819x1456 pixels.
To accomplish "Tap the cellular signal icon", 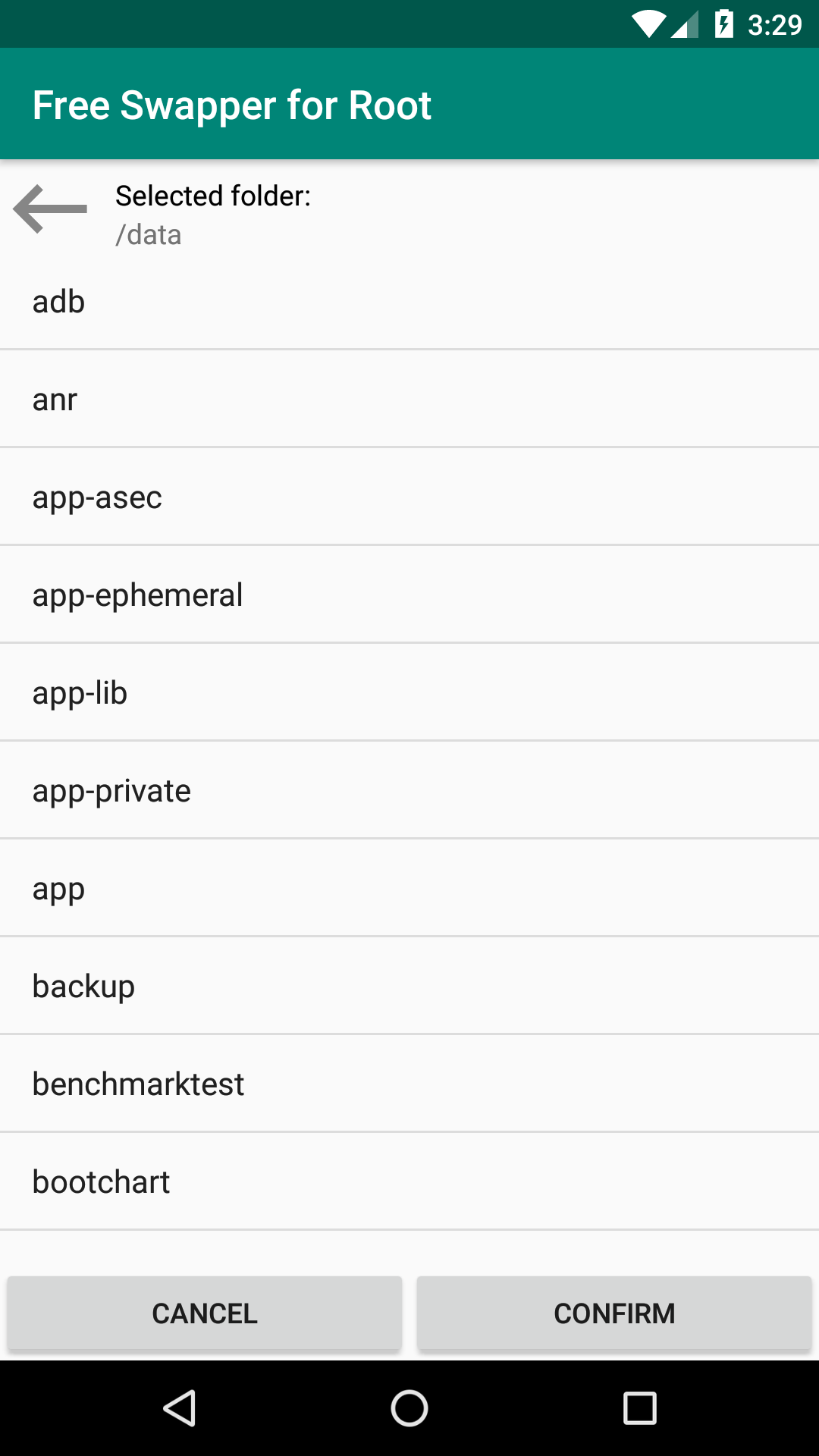I will pyautogui.click(x=685, y=24).
